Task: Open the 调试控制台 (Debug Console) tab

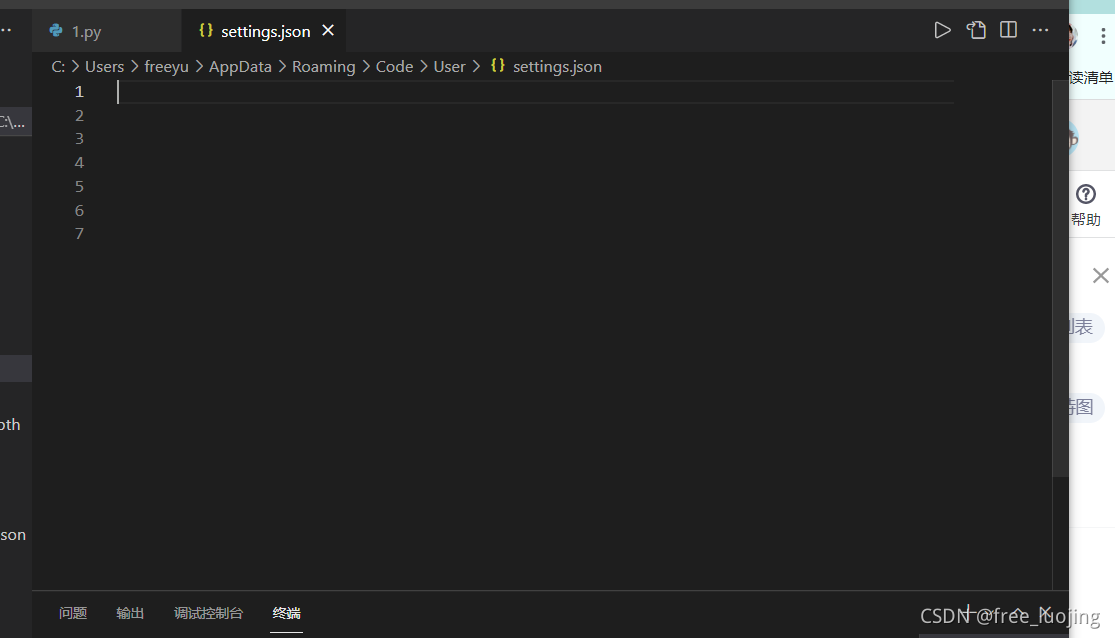Action: pos(208,613)
